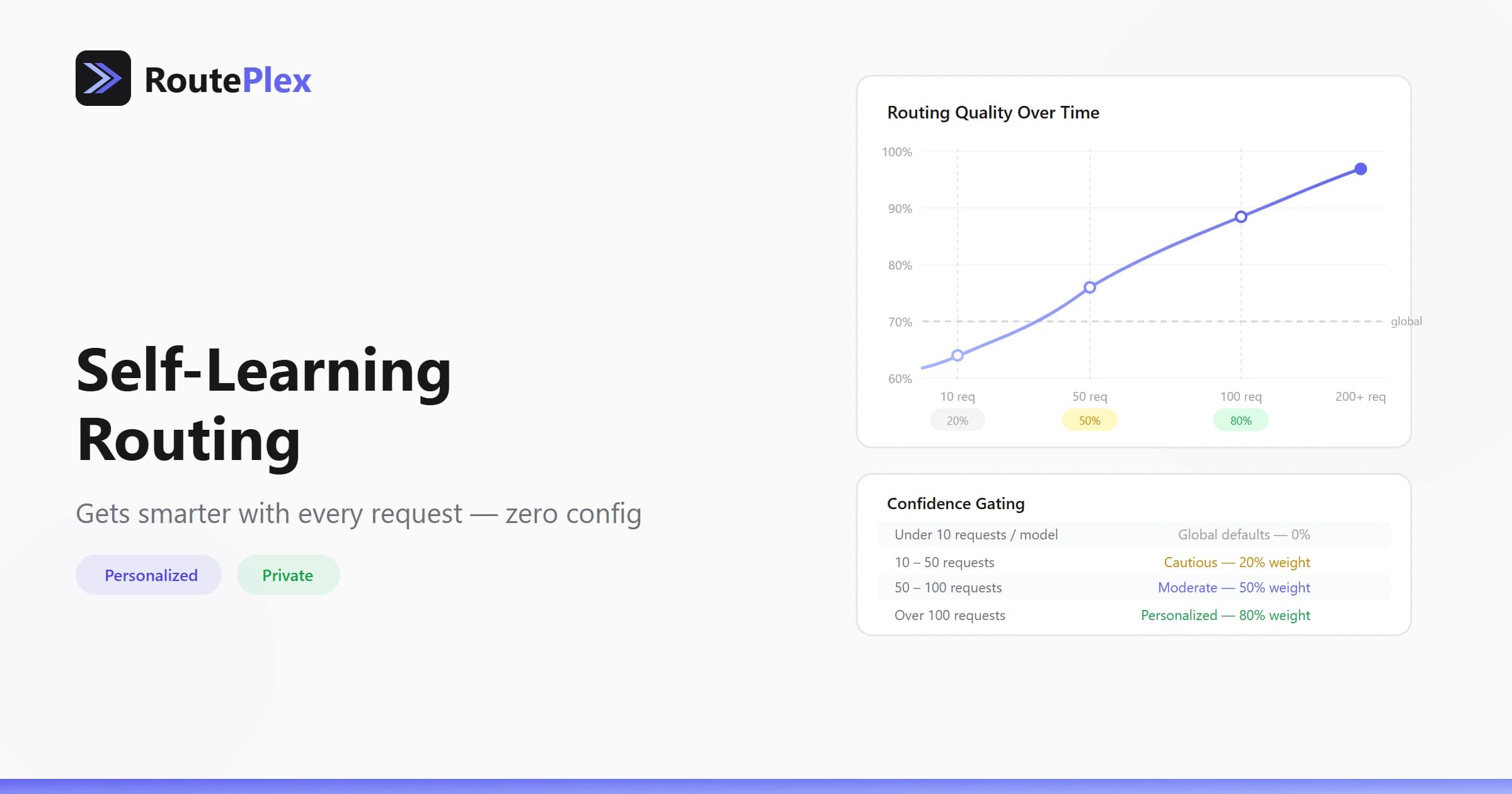Switch to the Routing Quality Over Time view
The height and width of the screenshot is (794, 1512).
click(x=994, y=112)
